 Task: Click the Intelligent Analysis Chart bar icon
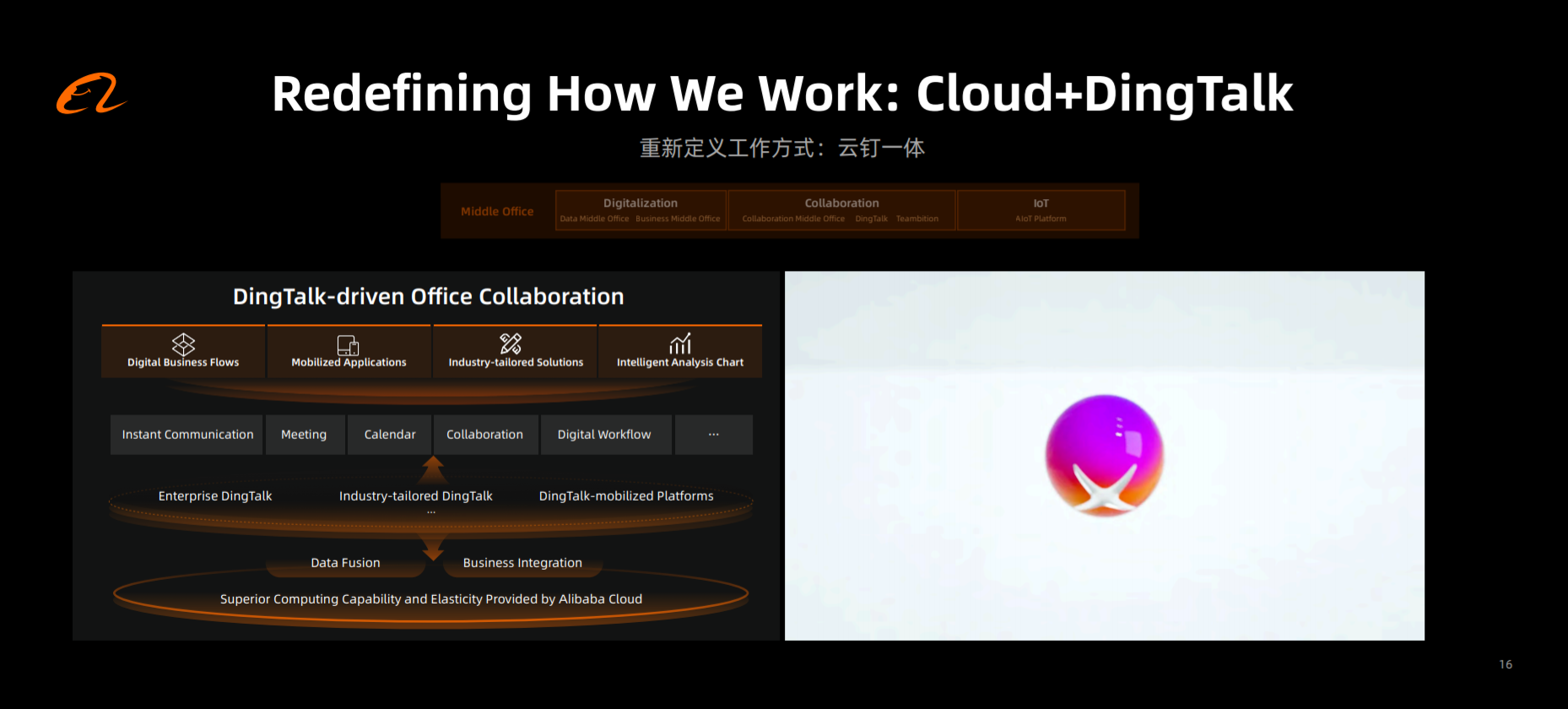(680, 344)
